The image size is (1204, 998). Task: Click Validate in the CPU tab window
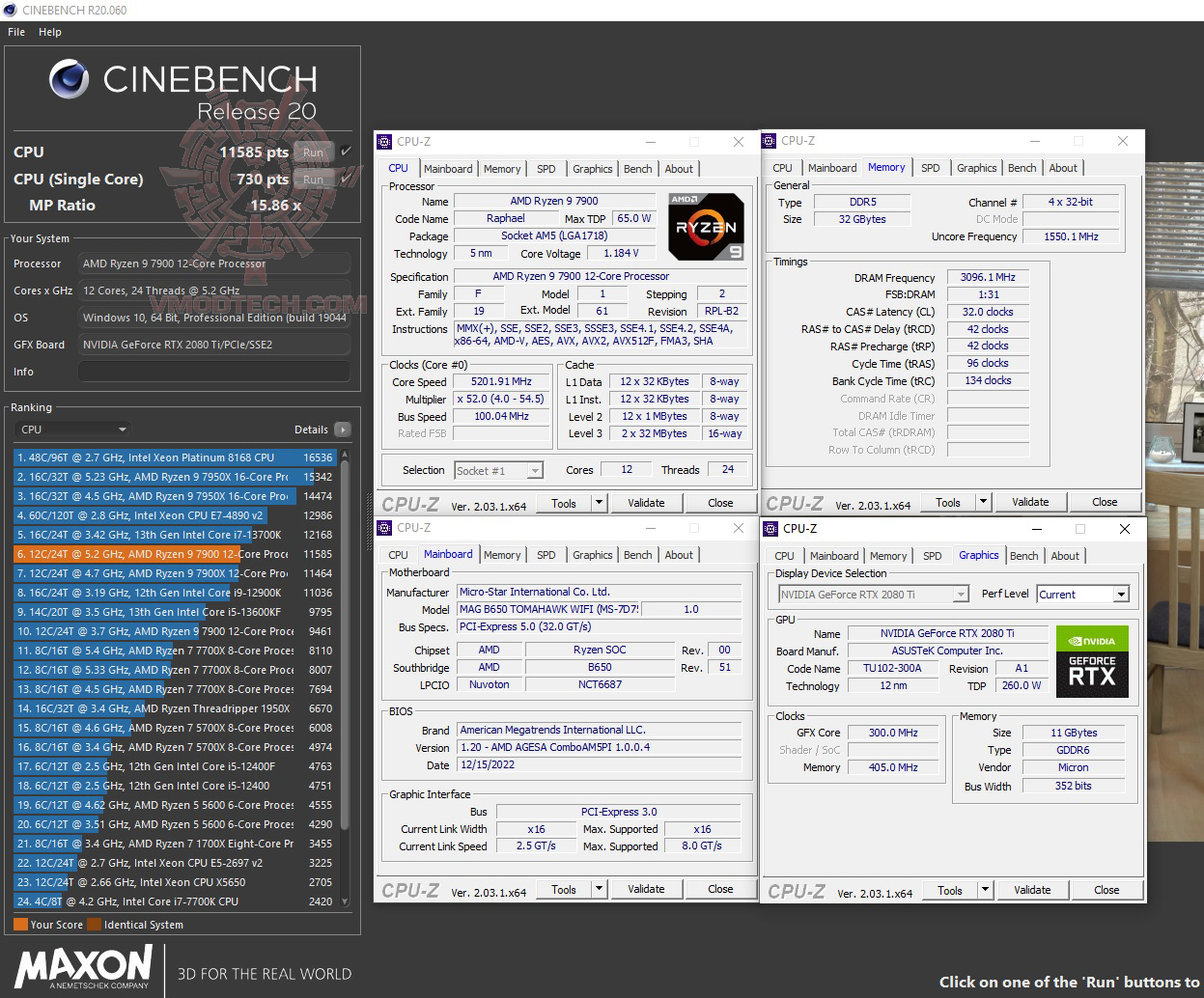pos(646,503)
